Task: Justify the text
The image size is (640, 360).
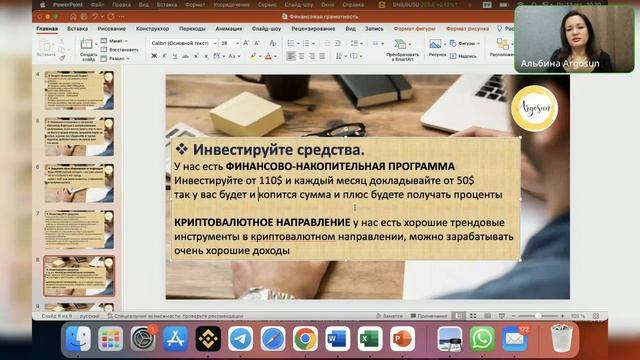Action: (322, 56)
